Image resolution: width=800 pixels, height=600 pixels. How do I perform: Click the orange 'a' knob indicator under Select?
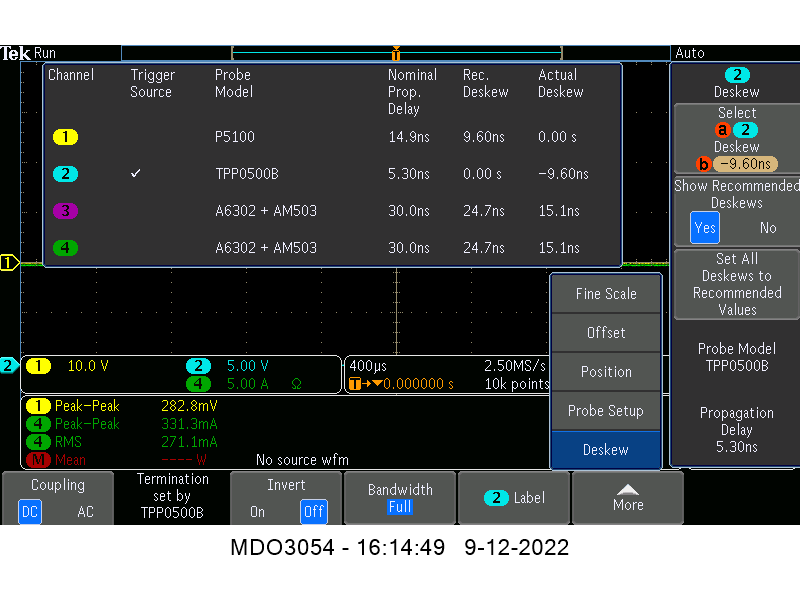722,130
